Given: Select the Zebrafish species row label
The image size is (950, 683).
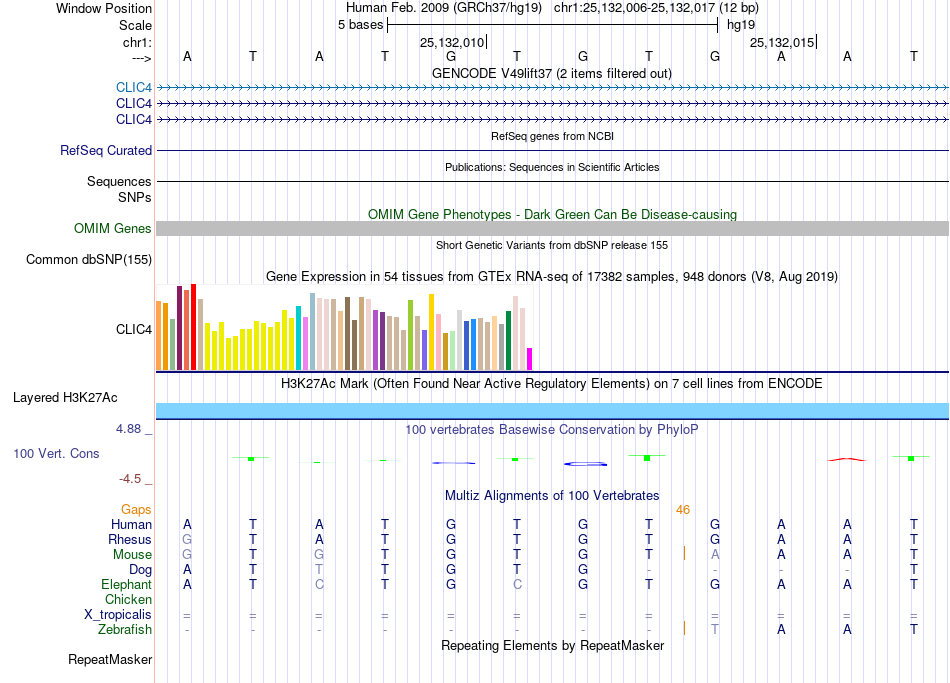Looking at the screenshot, I should [x=125, y=629].
